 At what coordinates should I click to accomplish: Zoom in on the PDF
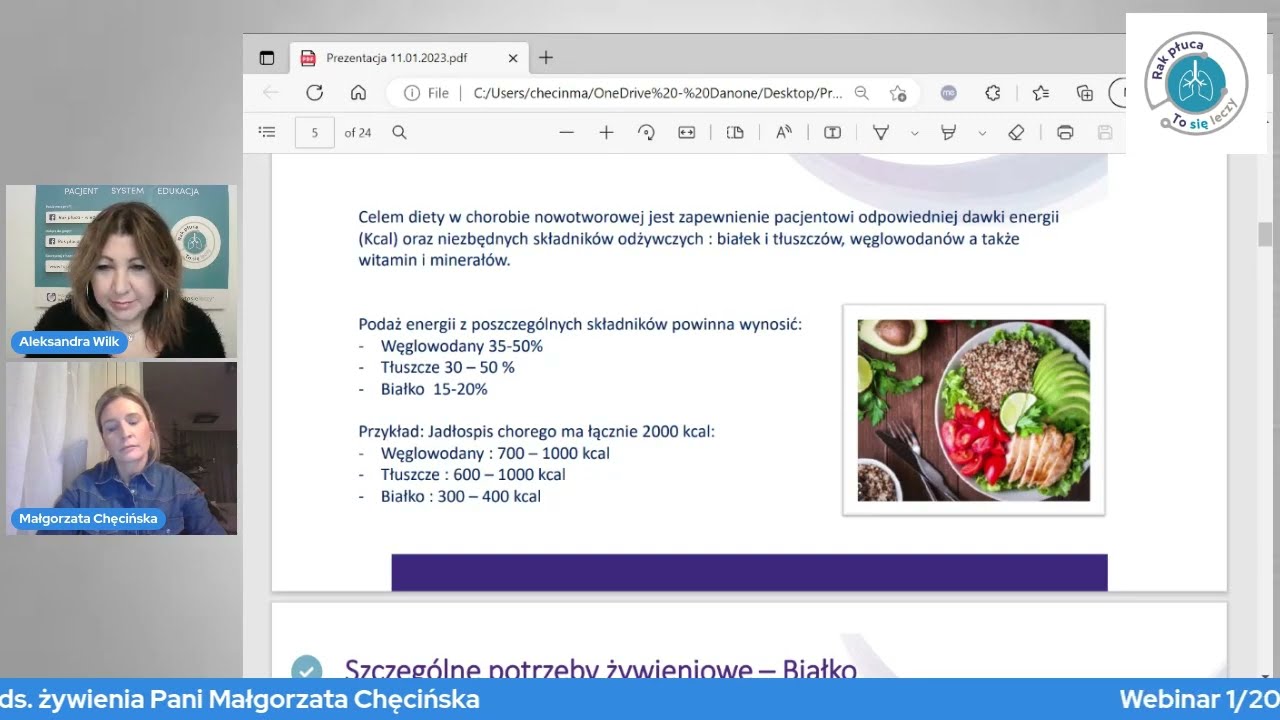(x=606, y=132)
